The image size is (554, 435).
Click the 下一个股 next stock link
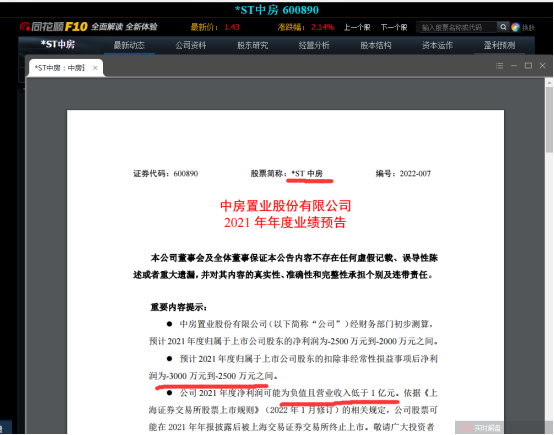(x=394, y=27)
